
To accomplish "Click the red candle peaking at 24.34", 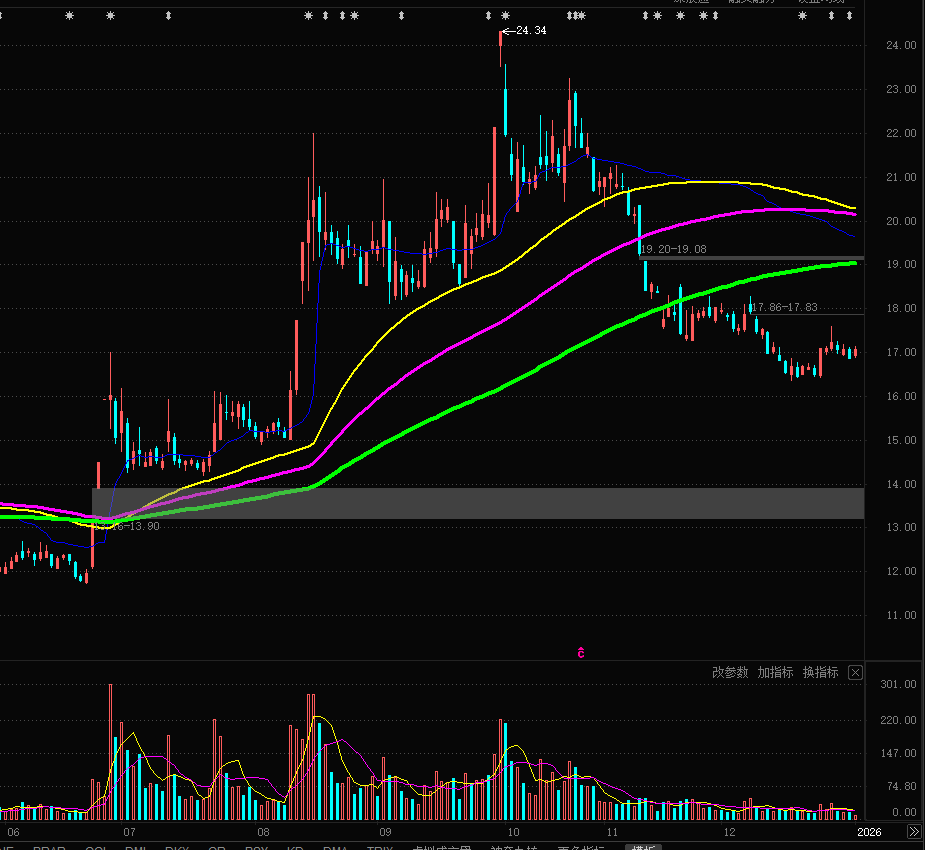I will [x=500, y=48].
